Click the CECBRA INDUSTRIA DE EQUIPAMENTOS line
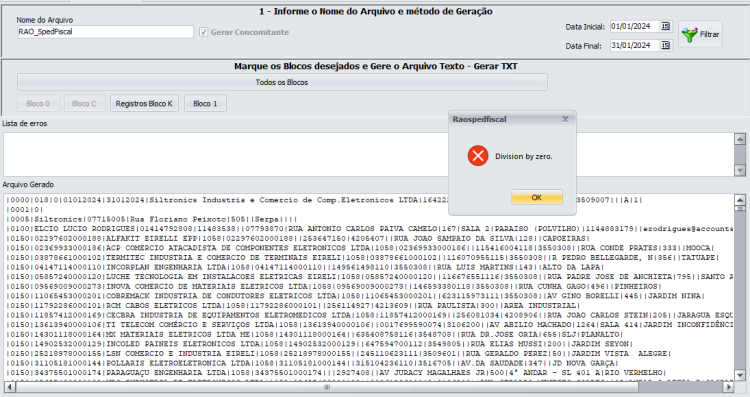This screenshot has width=750, height=397. point(369,315)
